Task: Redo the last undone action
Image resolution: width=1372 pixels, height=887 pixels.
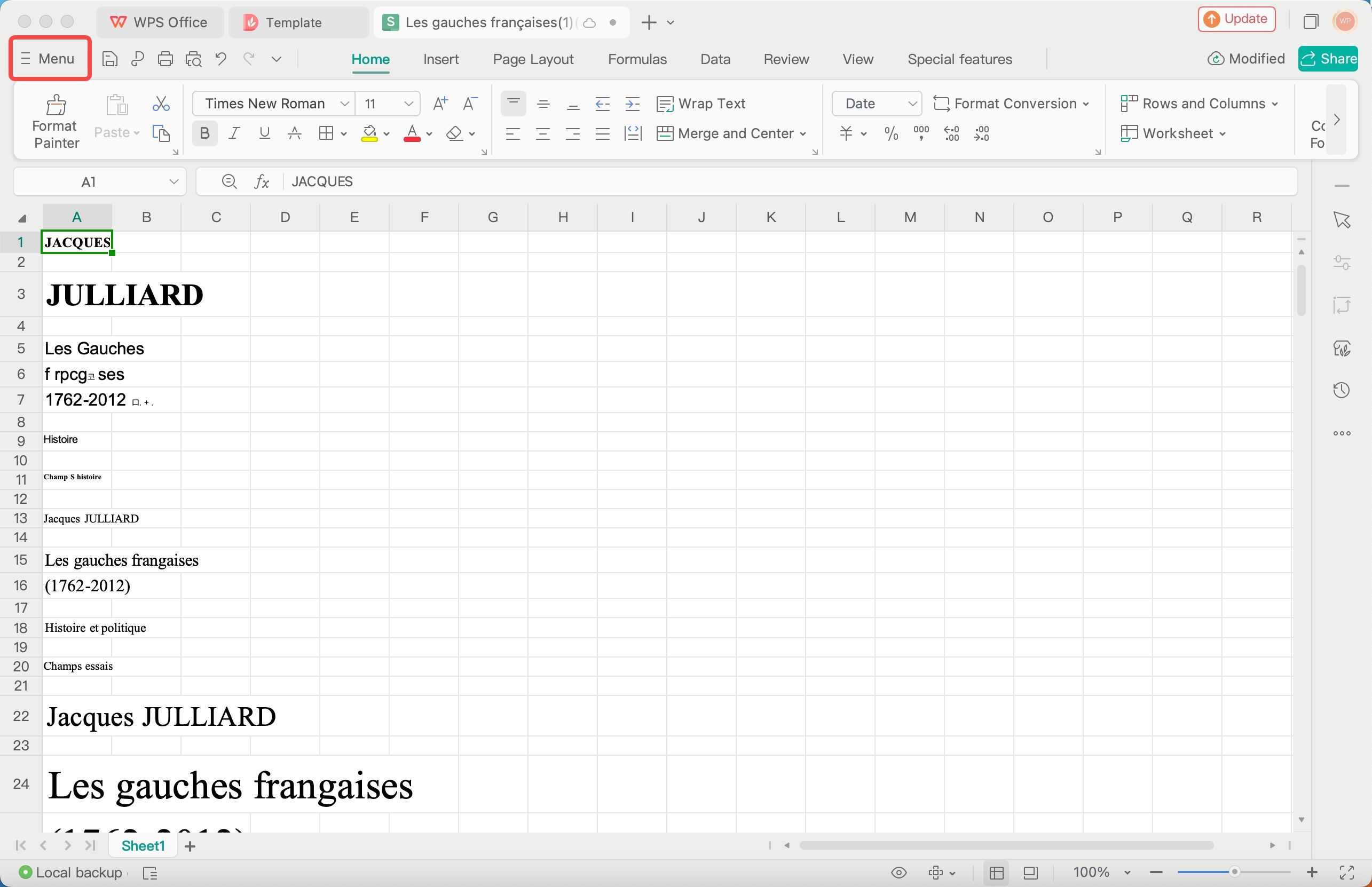Action: (x=249, y=59)
